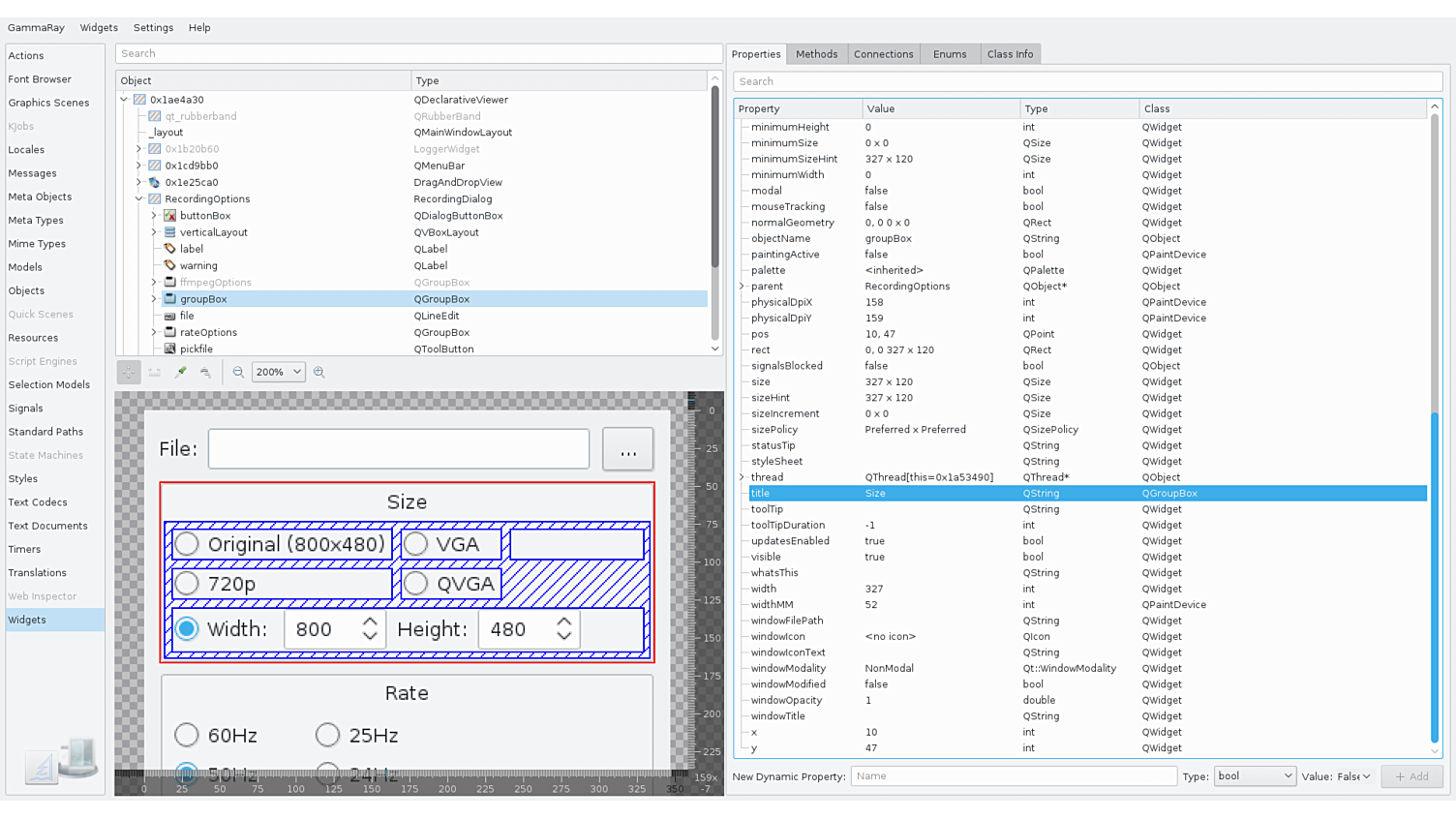Open Font Browser in the sidebar
The image size is (1456, 819).
(40, 79)
